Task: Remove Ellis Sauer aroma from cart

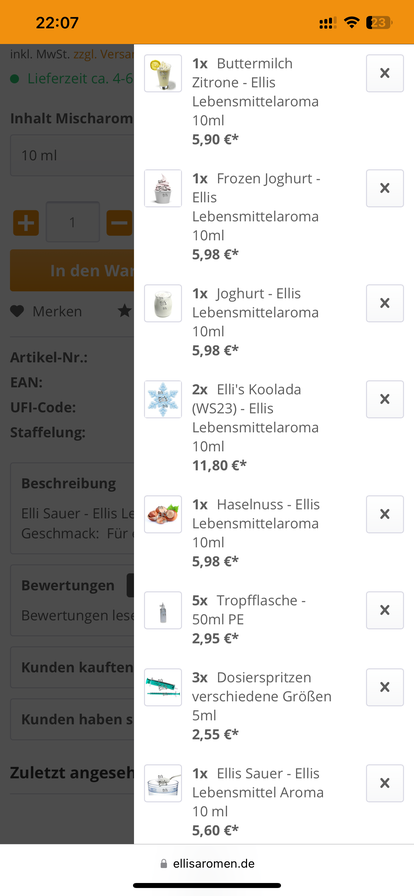Action: click(x=385, y=783)
